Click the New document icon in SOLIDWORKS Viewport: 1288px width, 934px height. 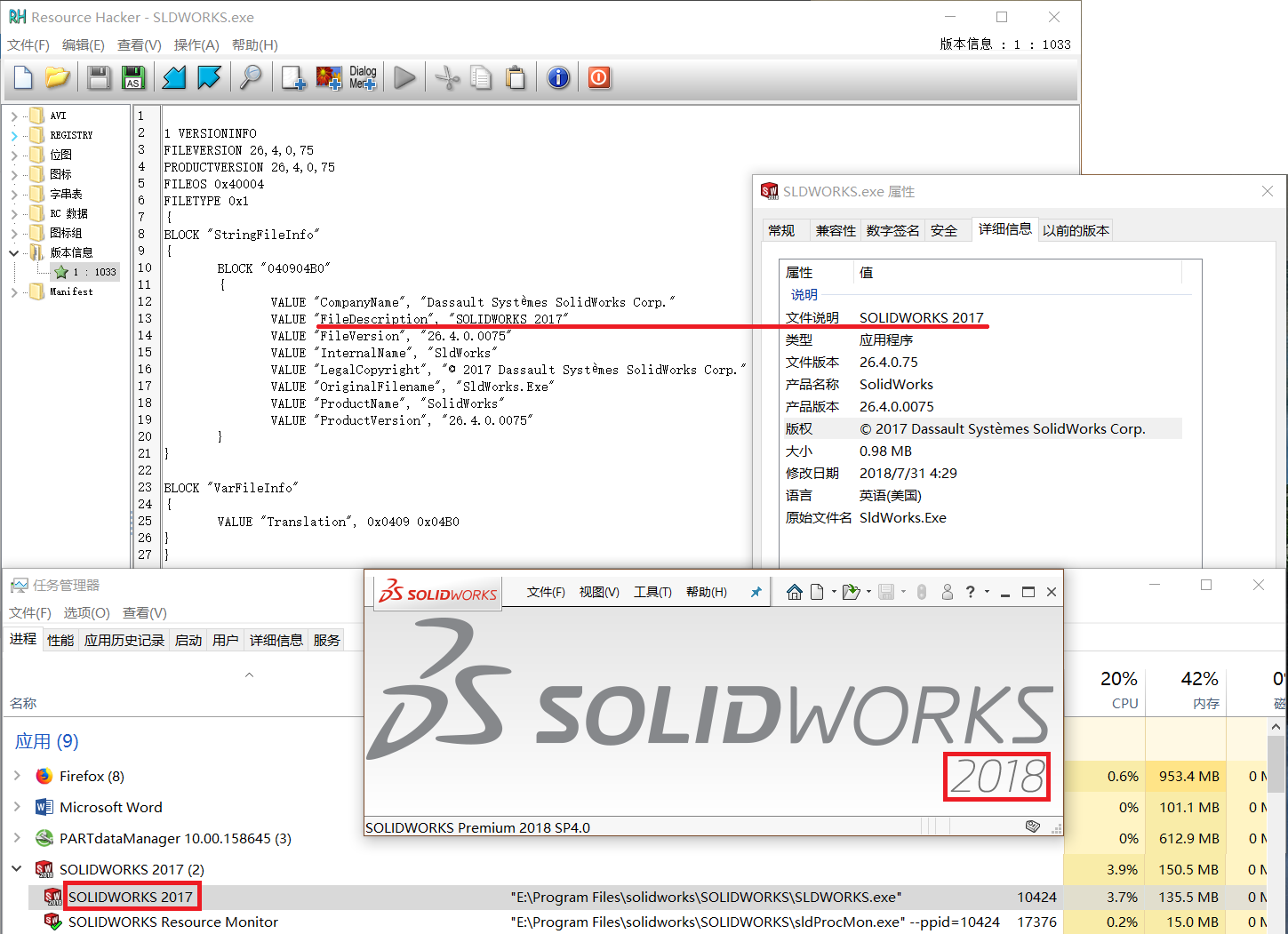817,592
